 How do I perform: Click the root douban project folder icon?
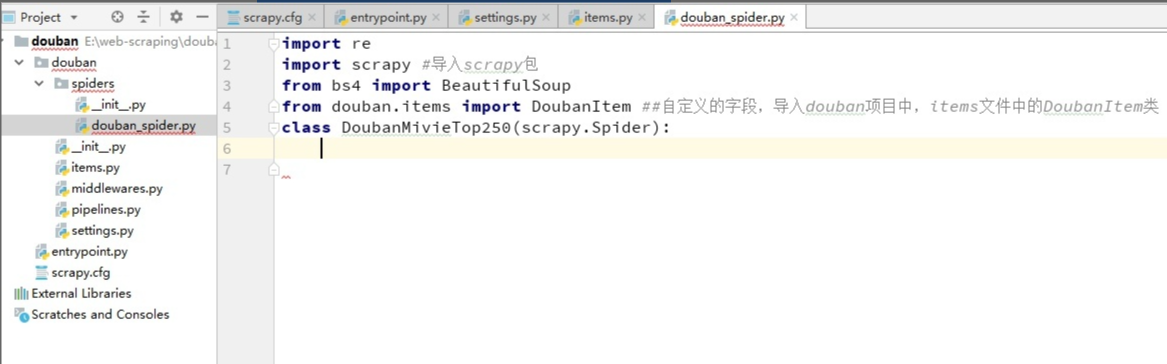point(21,41)
